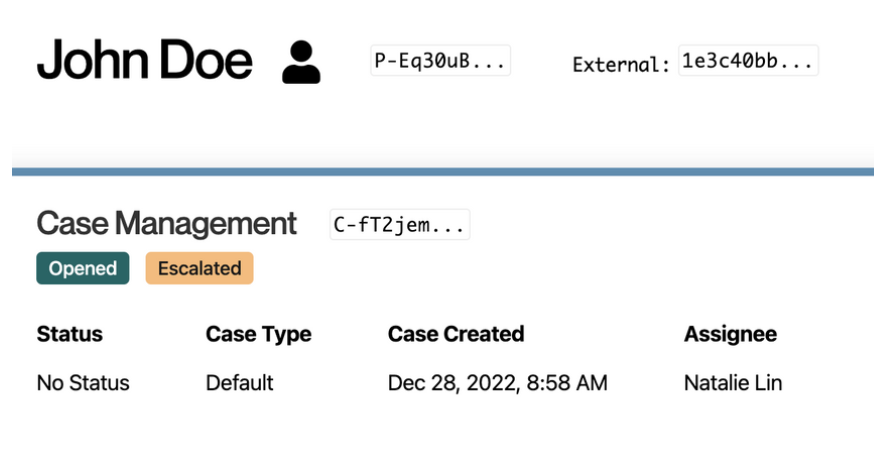Screen dimensions: 874x452
Task: Open the John Doe name heading
Action: click(144, 60)
